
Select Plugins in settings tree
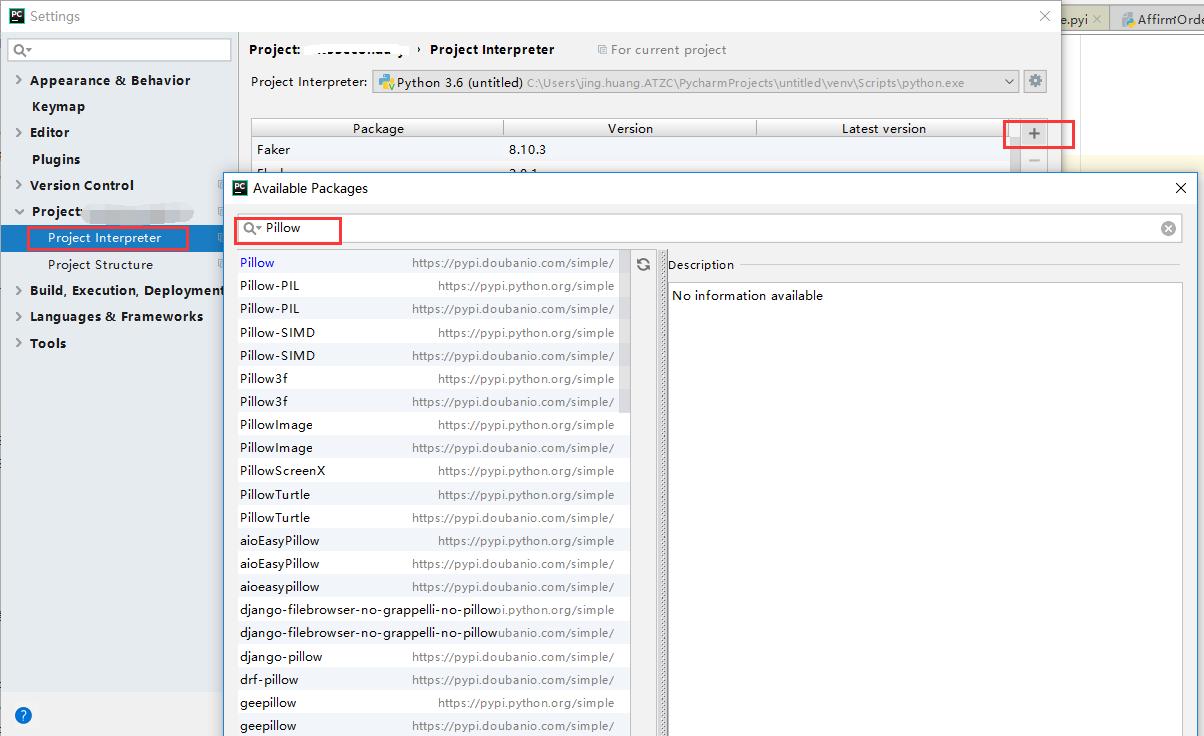tap(56, 159)
